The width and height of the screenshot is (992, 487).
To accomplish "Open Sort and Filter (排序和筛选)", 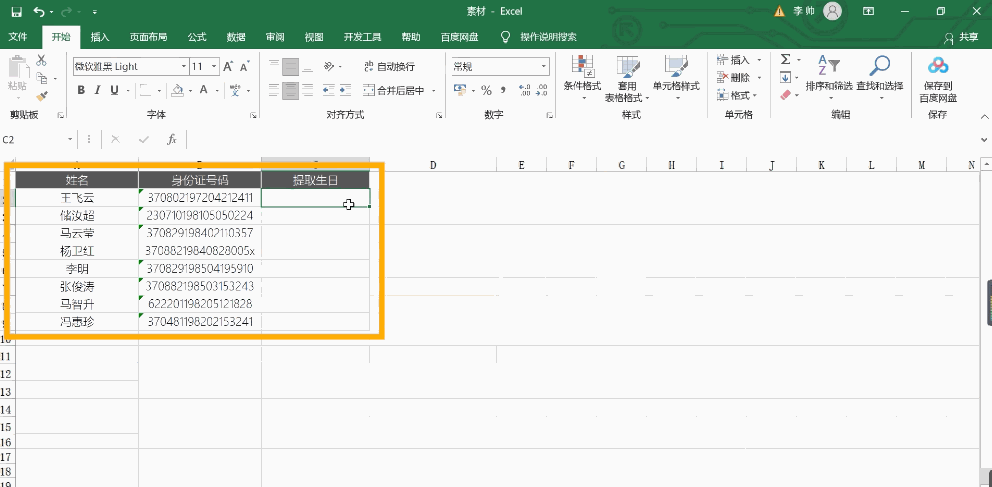I will (x=829, y=79).
